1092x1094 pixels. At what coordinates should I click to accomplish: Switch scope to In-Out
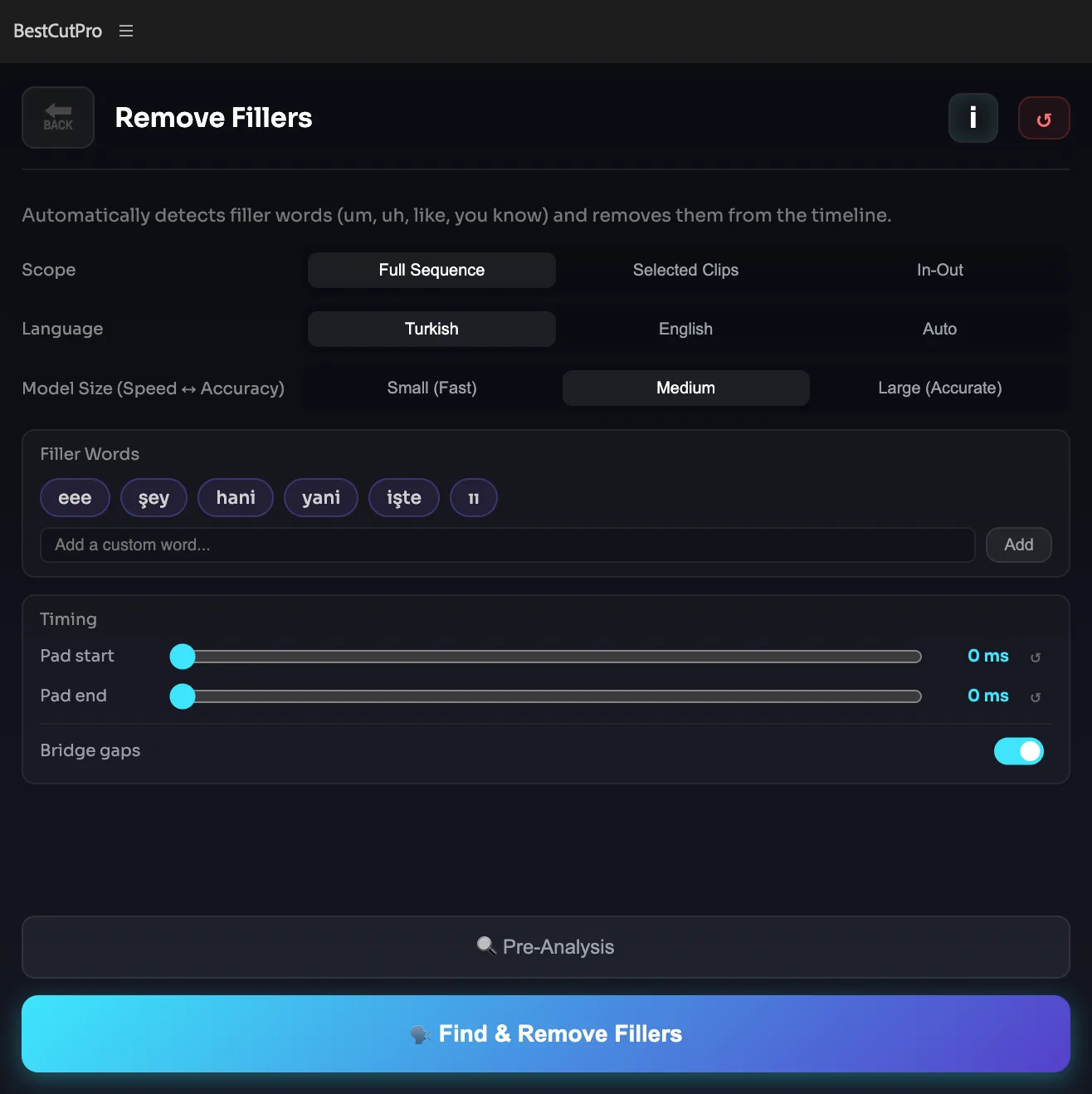(x=939, y=270)
